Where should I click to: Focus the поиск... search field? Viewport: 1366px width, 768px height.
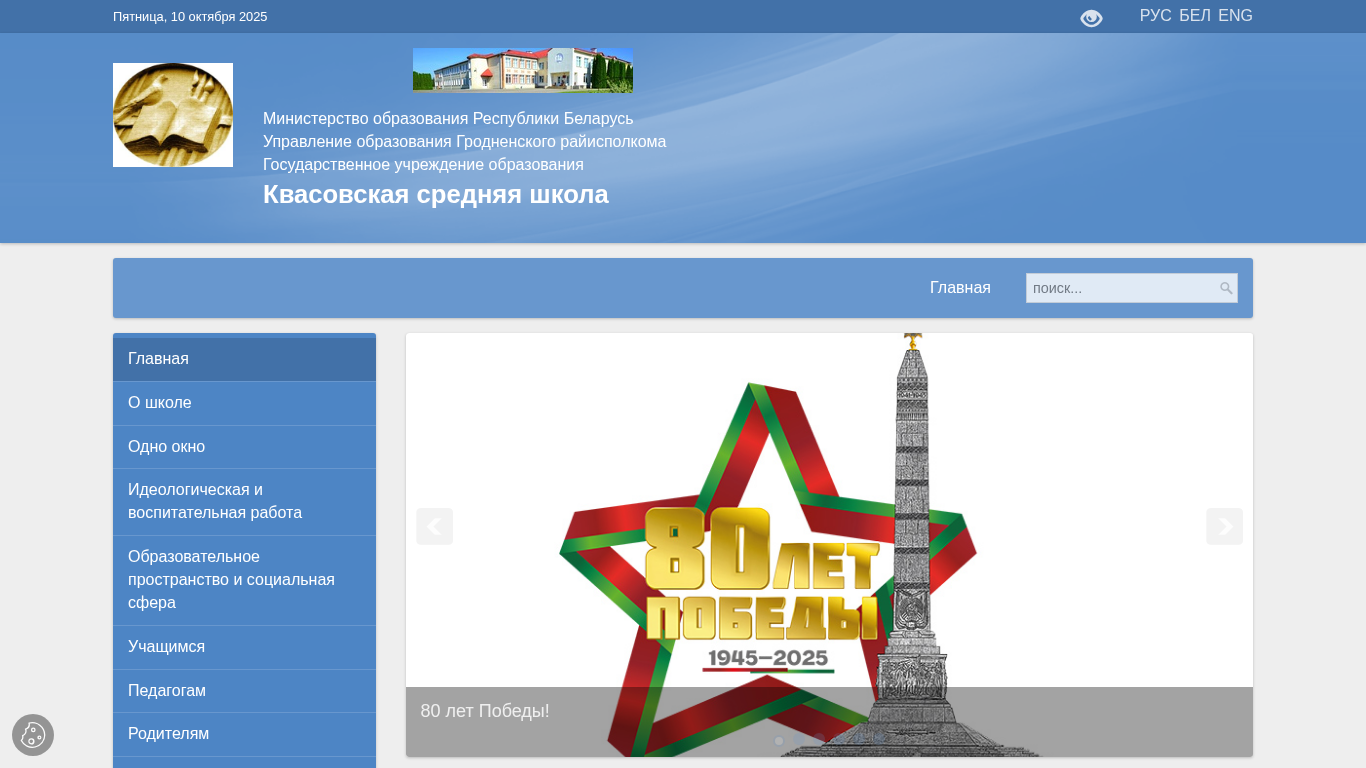[1132, 288]
